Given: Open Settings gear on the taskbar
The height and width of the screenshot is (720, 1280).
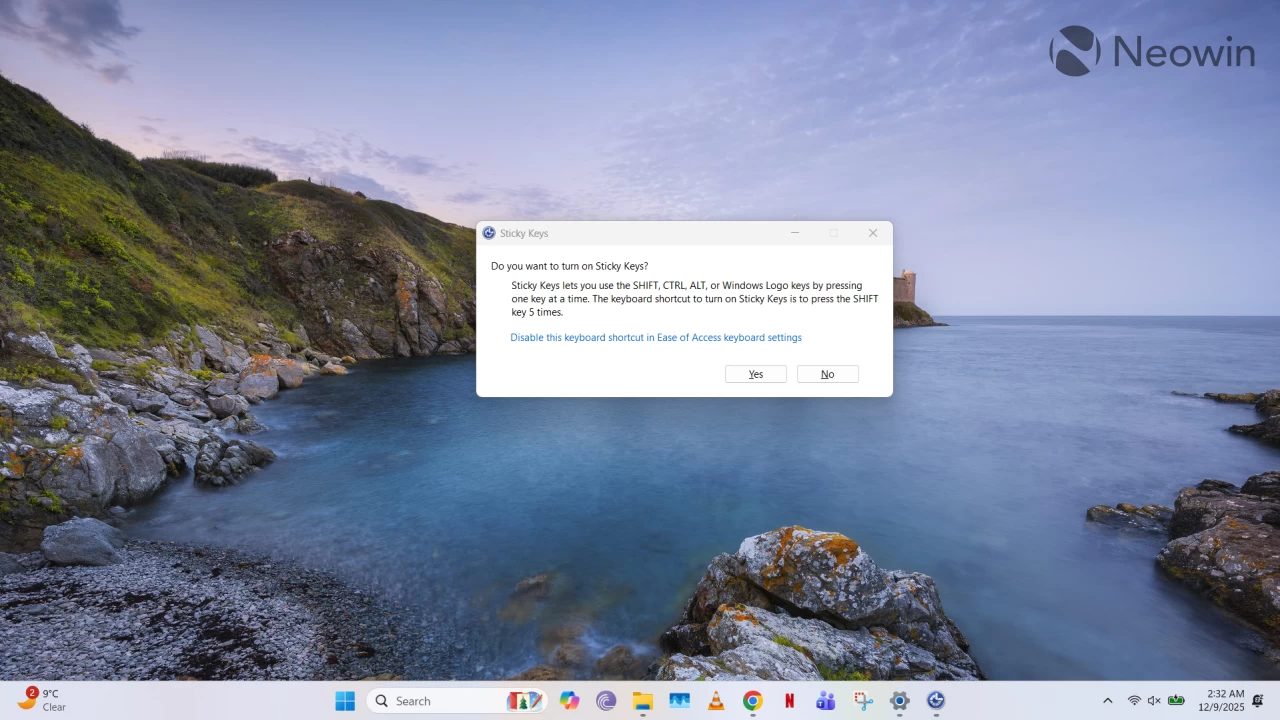Looking at the screenshot, I should click(x=900, y=701).
